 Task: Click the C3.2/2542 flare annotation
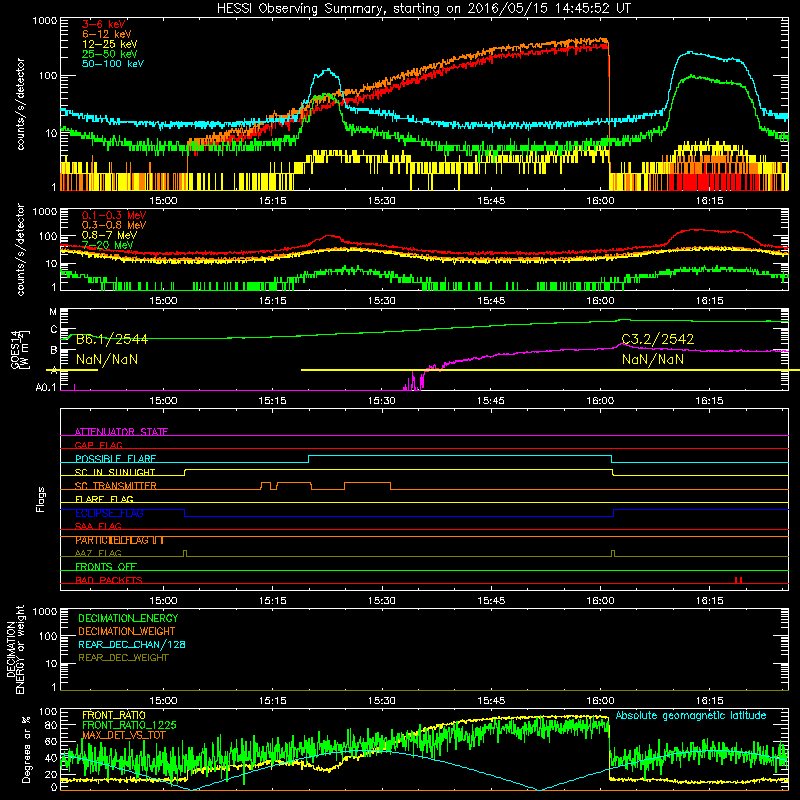(658, 339)
